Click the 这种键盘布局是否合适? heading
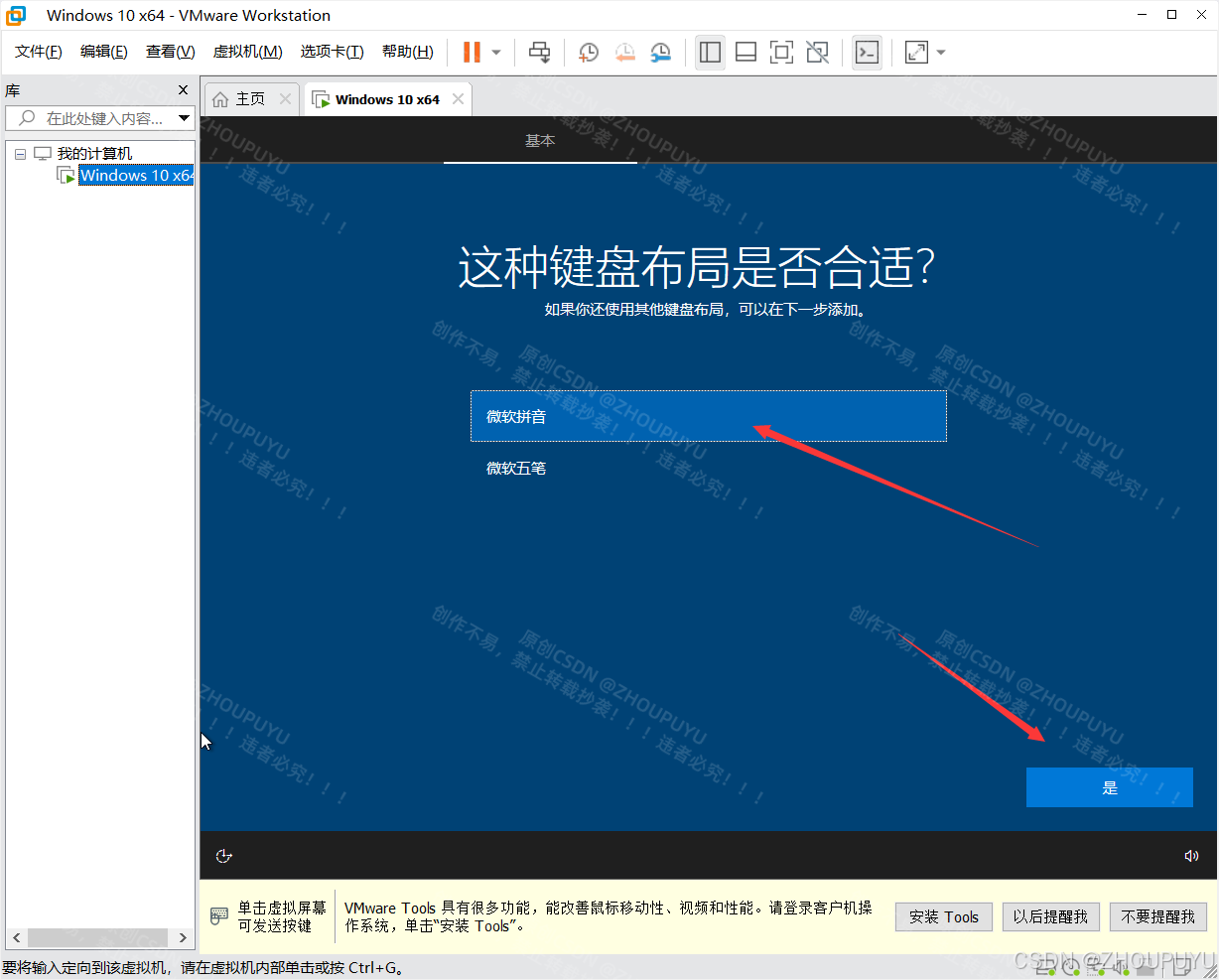1219x980 pixels. point(696,267)
